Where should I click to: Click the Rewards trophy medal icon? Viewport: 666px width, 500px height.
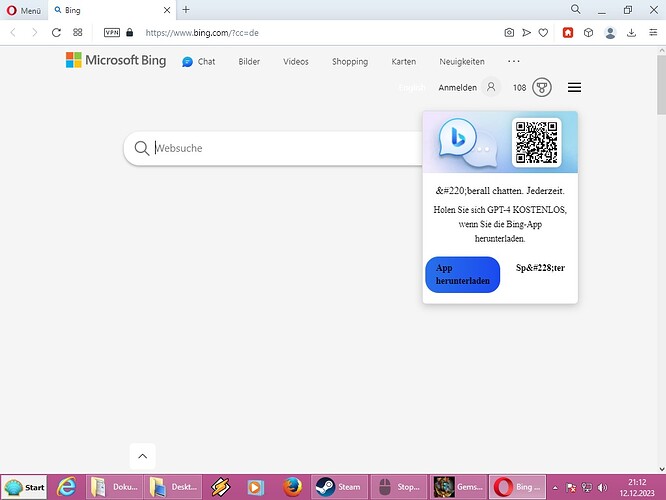point(542,88)
